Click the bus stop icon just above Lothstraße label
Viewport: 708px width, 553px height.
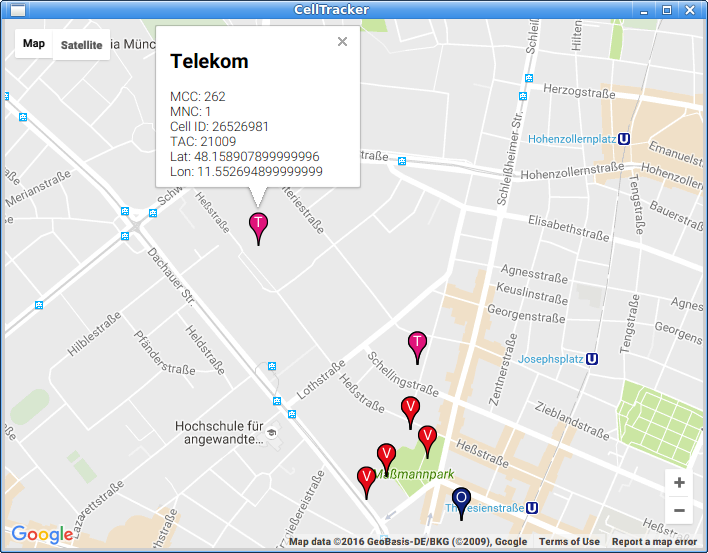click(x=272, y=366)
